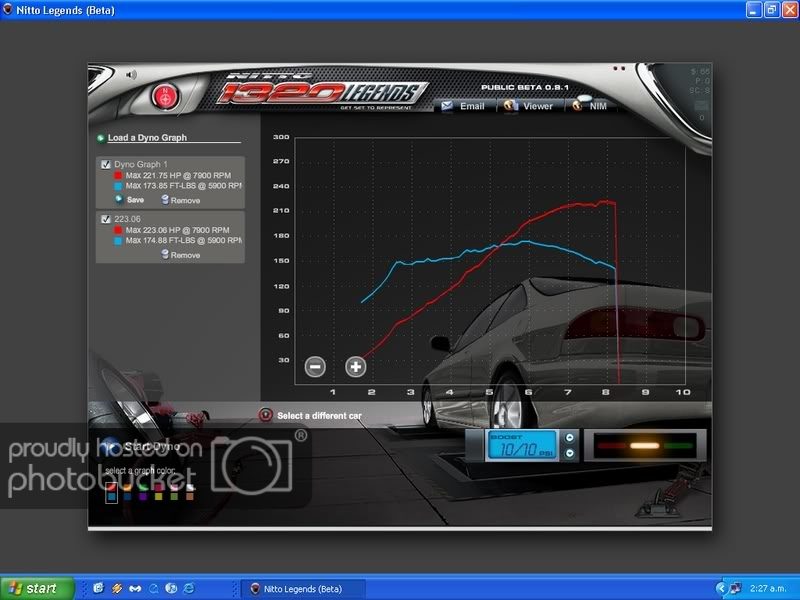Launch Internet Explorer from quick launch

pyautogui.click(x=189, y=588)
